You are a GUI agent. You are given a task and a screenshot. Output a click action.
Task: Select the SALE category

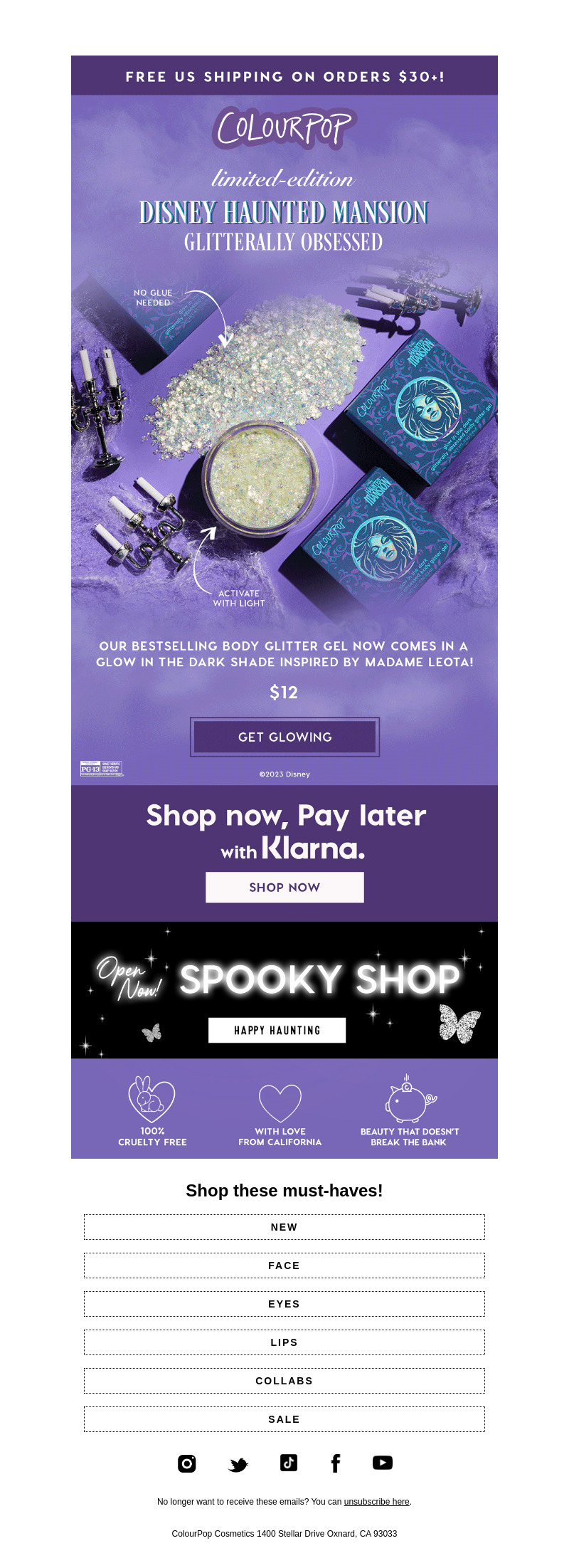tap(284, 1419)
